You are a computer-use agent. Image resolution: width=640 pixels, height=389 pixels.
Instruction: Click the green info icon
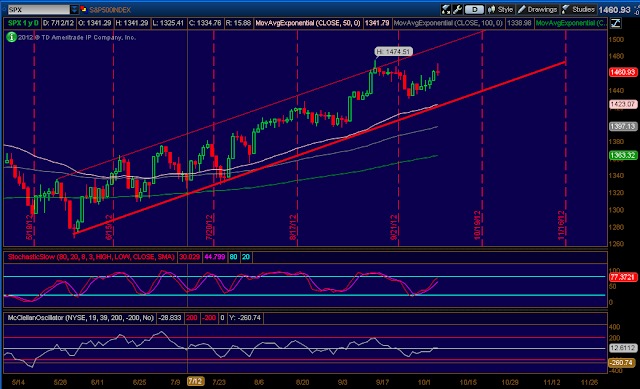[x=11, y=37]
